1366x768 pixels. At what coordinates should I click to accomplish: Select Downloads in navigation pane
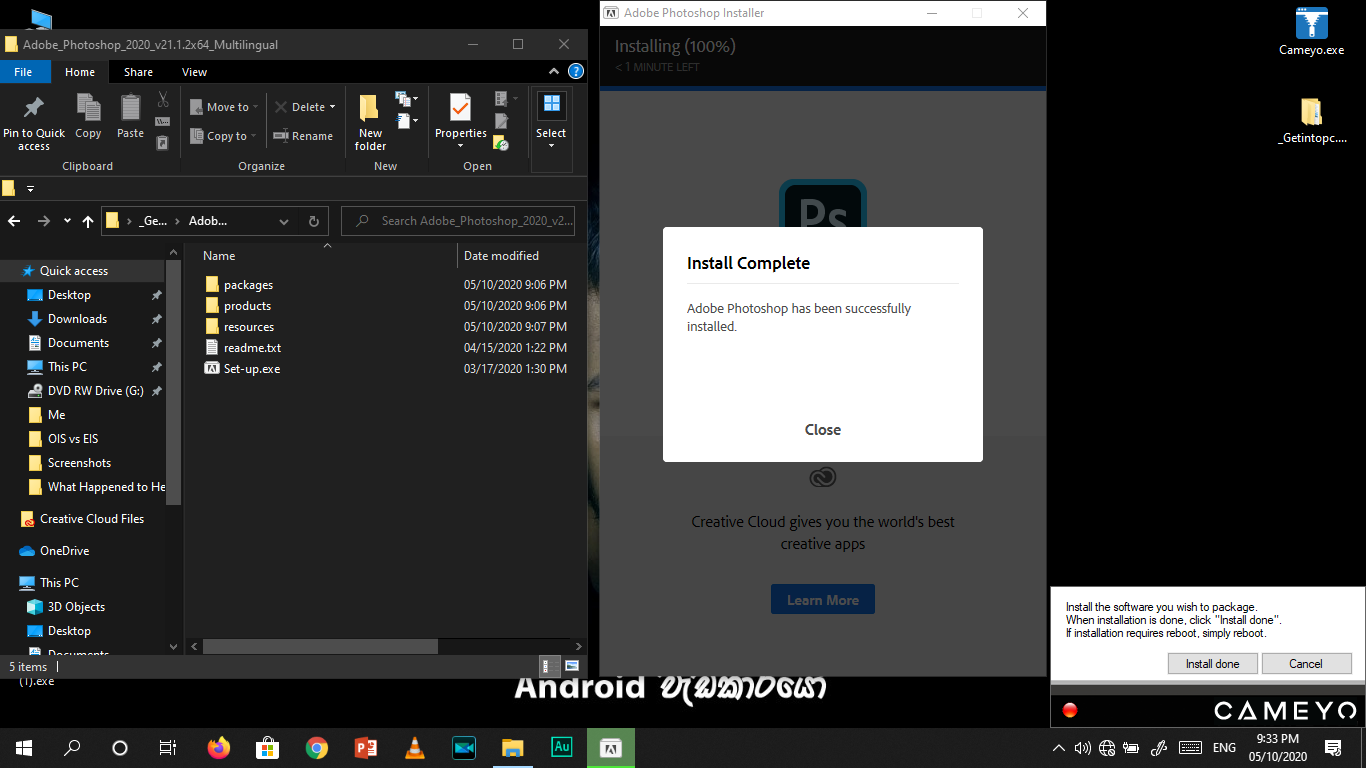click(x=77, y=319)
